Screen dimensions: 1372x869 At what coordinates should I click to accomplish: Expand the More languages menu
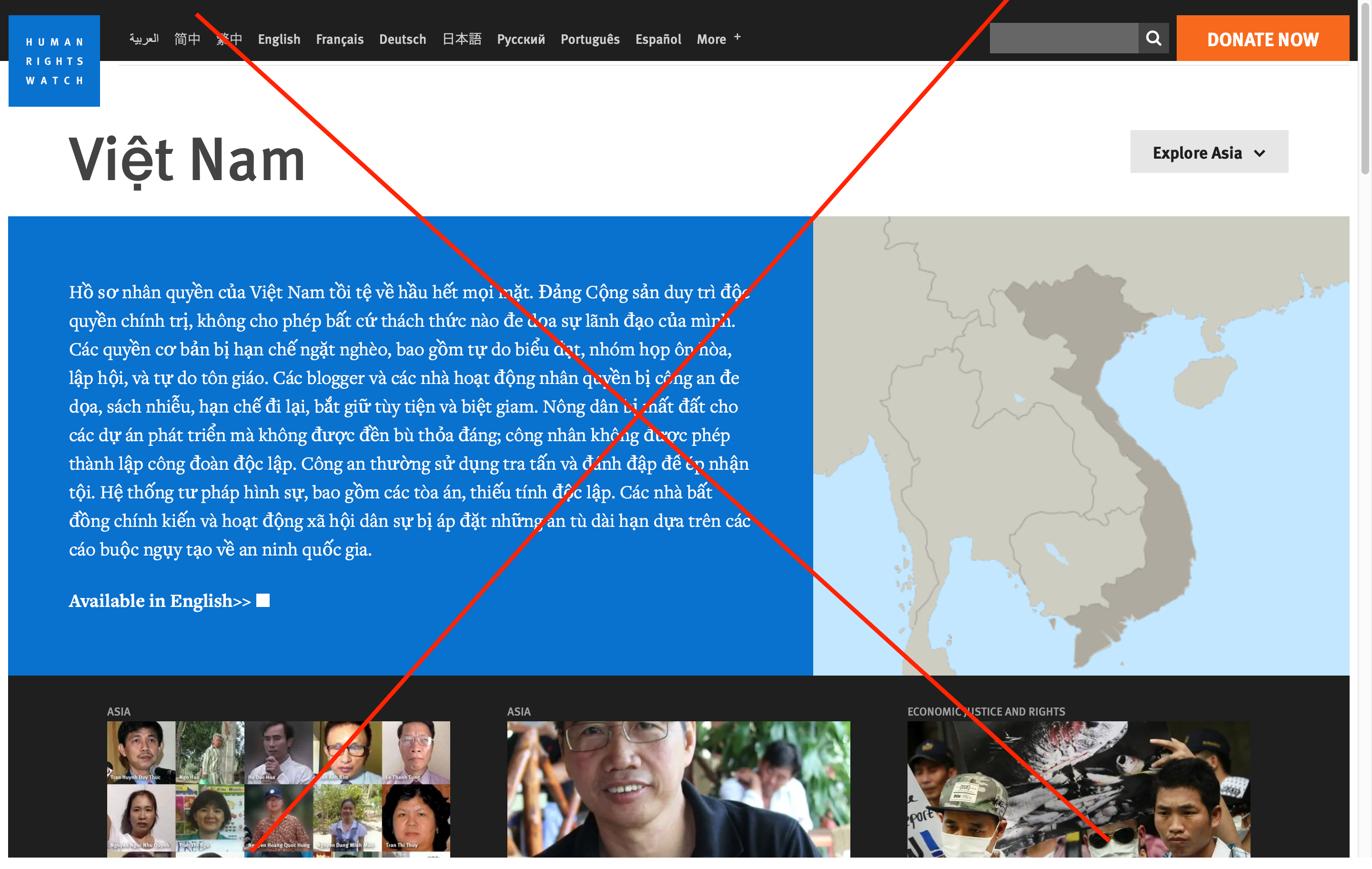click(718, 39)
